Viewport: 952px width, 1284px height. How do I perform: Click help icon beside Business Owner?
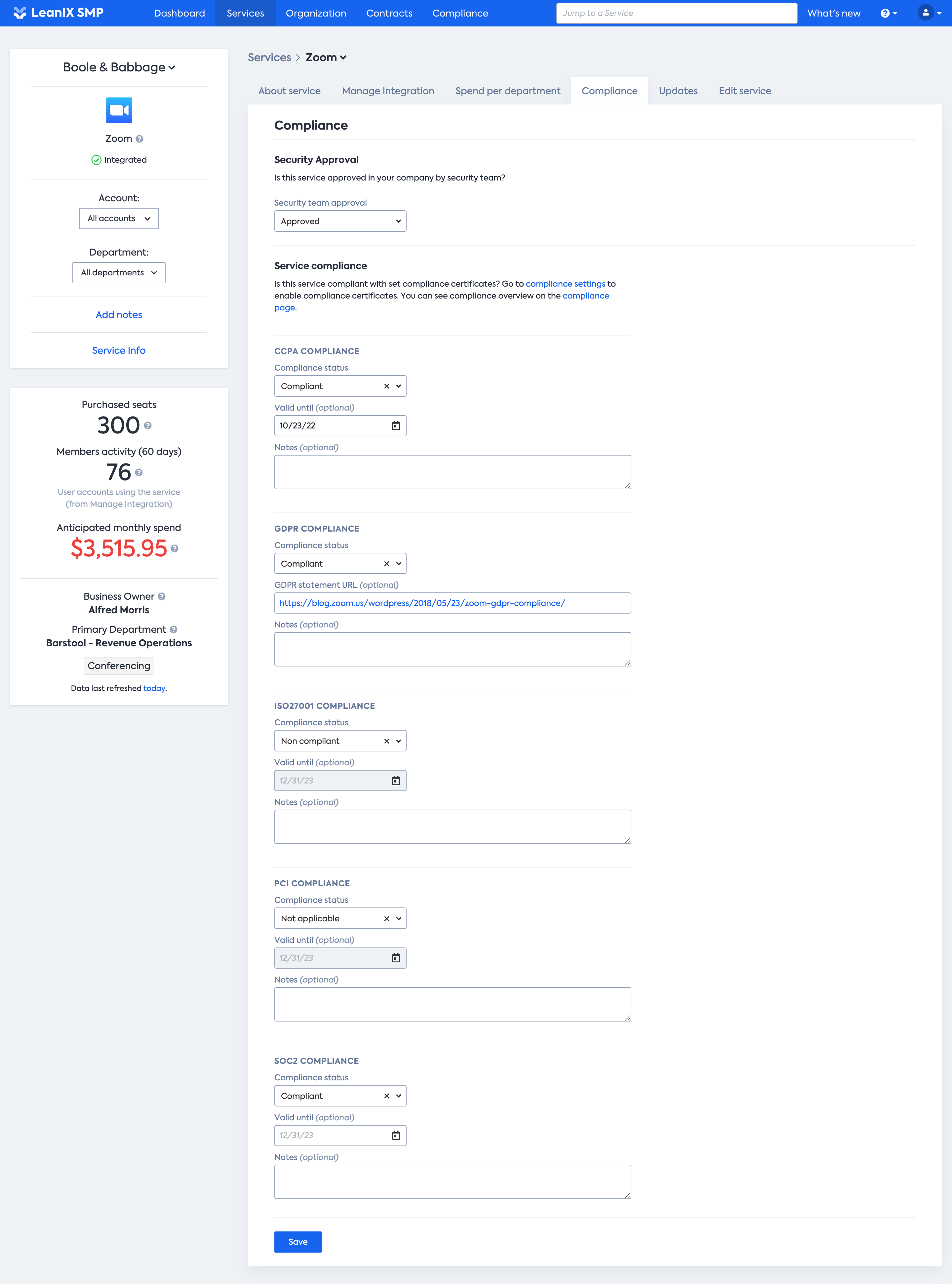[x=162, y=596]
